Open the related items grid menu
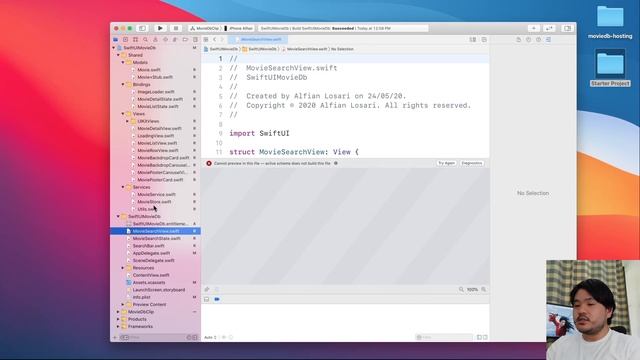The height and width of the screenshot is (360, 640). [x=206, y=40]
